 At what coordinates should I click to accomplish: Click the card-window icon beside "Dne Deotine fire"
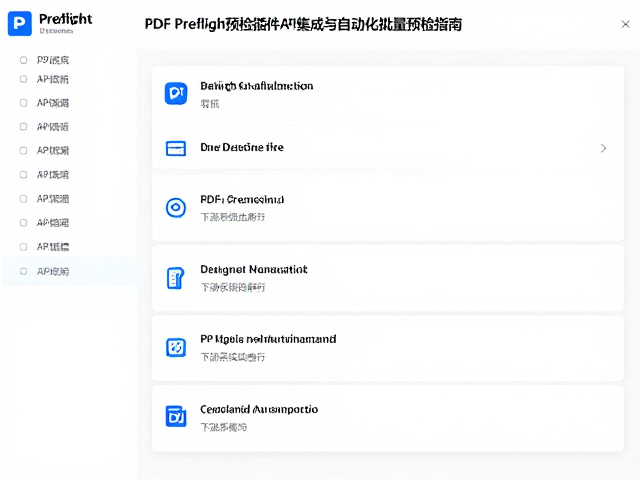[176, 148]
